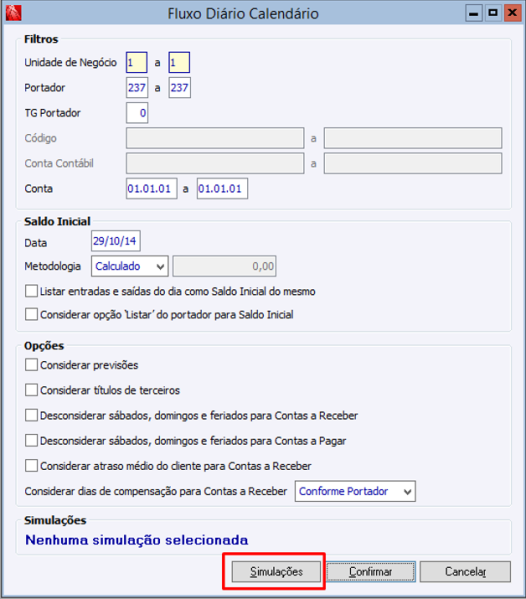Click the starting Conta field 01.01.01
Image resolution: width=526 pixels, height=599 pixels.
152,189
